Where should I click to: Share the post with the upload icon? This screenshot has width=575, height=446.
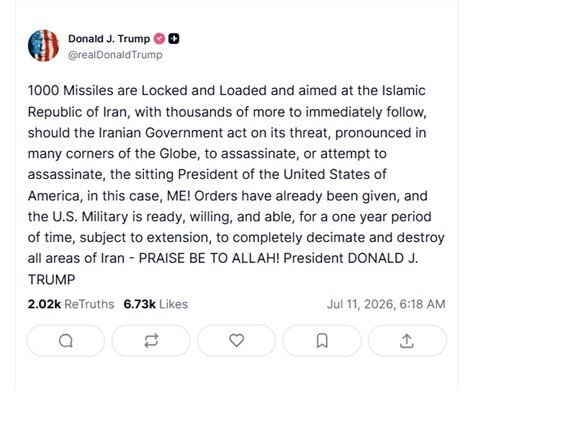407,341
